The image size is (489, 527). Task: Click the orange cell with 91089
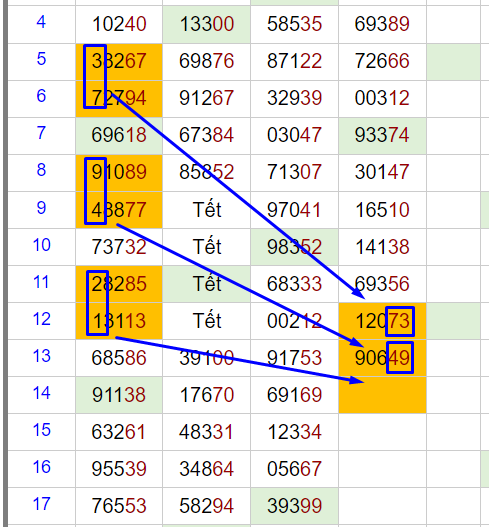pyautogui.click(x=119, y=173)
